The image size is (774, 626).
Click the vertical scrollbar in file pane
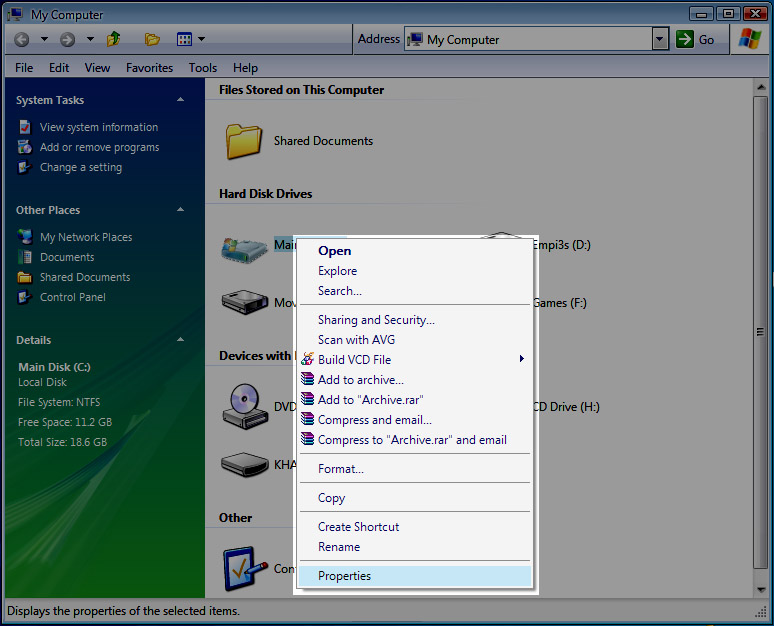[x=760, y=330]
